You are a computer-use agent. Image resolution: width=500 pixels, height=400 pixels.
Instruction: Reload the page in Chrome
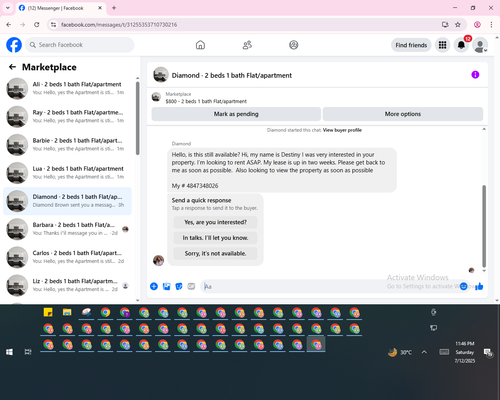[37, 25]
